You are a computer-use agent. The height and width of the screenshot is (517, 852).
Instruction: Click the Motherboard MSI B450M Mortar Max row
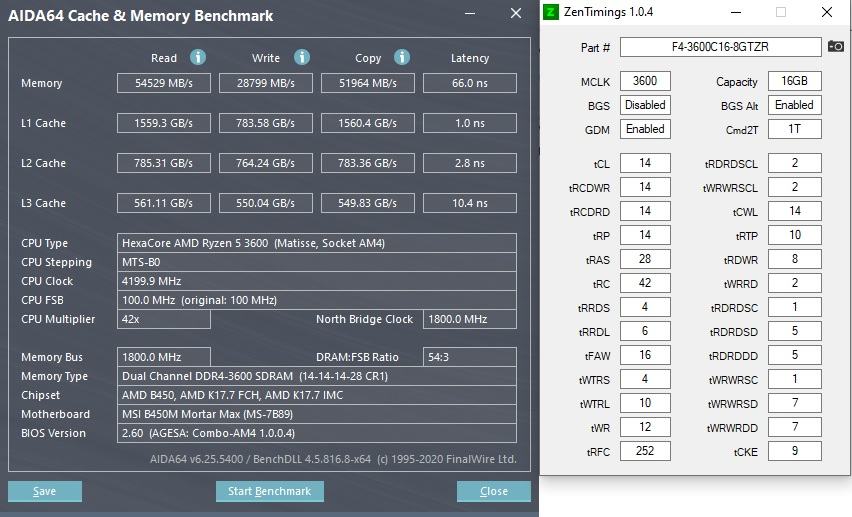point(317,414)
